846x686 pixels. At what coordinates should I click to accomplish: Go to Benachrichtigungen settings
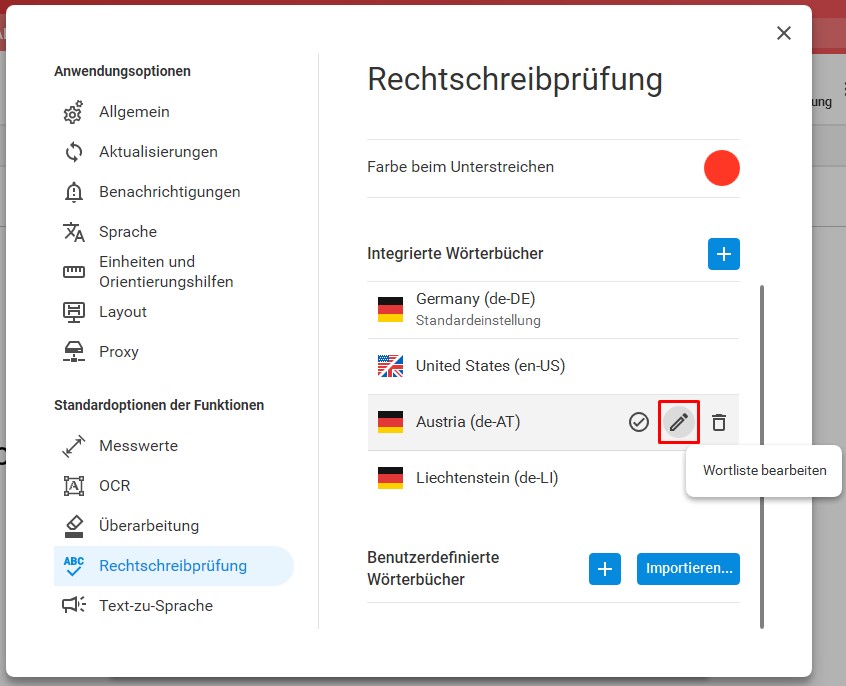pos(174,192)
